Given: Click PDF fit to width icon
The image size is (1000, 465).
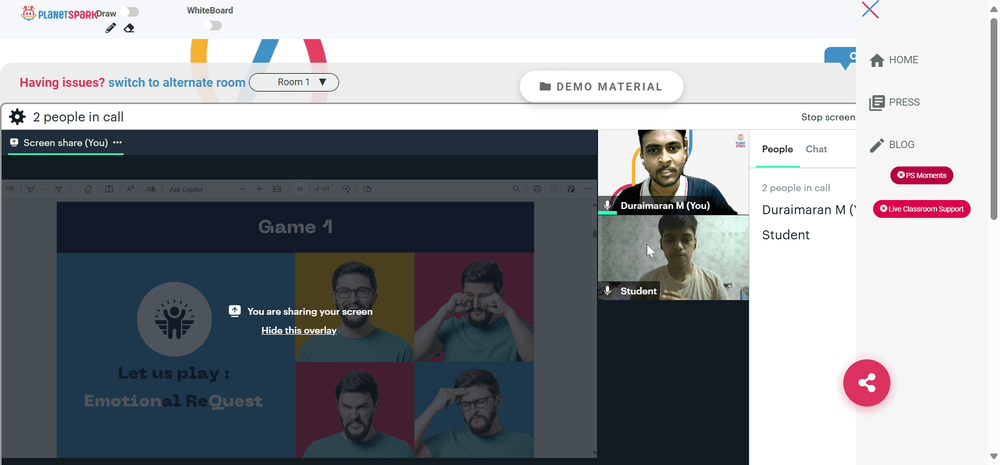Looking at the screenshot, I should tap(277, 189).
